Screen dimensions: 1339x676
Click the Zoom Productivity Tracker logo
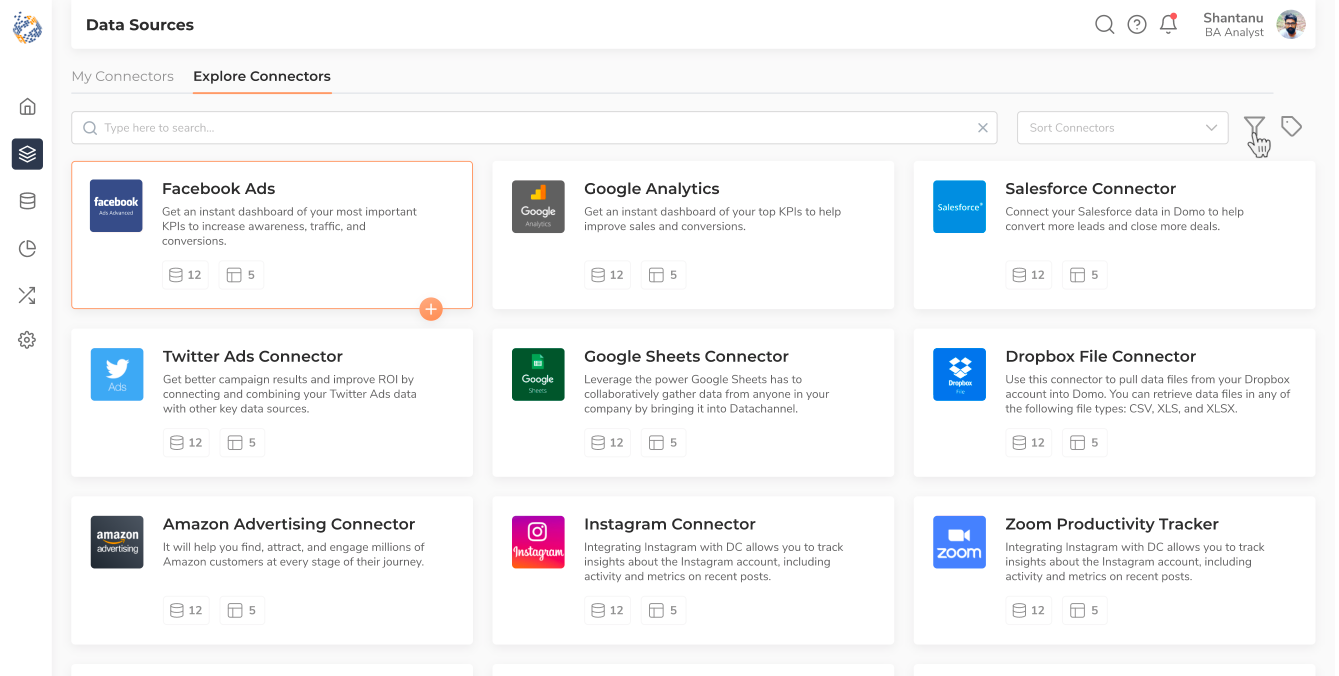959,542
